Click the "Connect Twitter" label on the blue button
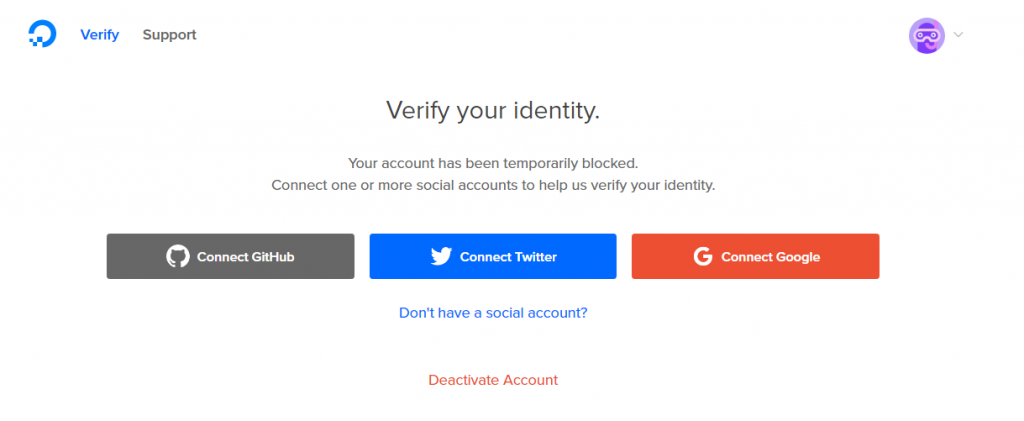The image size is (1024, 421). 508,257
